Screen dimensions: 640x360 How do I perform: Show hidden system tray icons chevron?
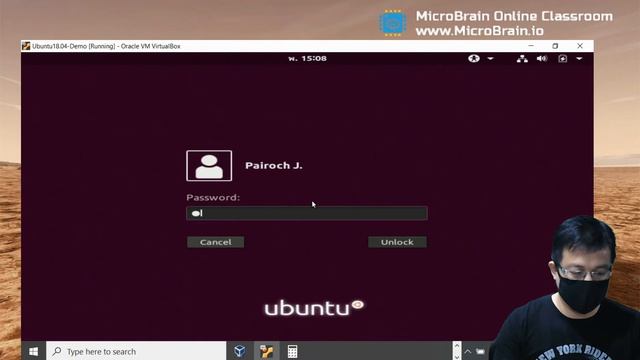click(468, 351)
